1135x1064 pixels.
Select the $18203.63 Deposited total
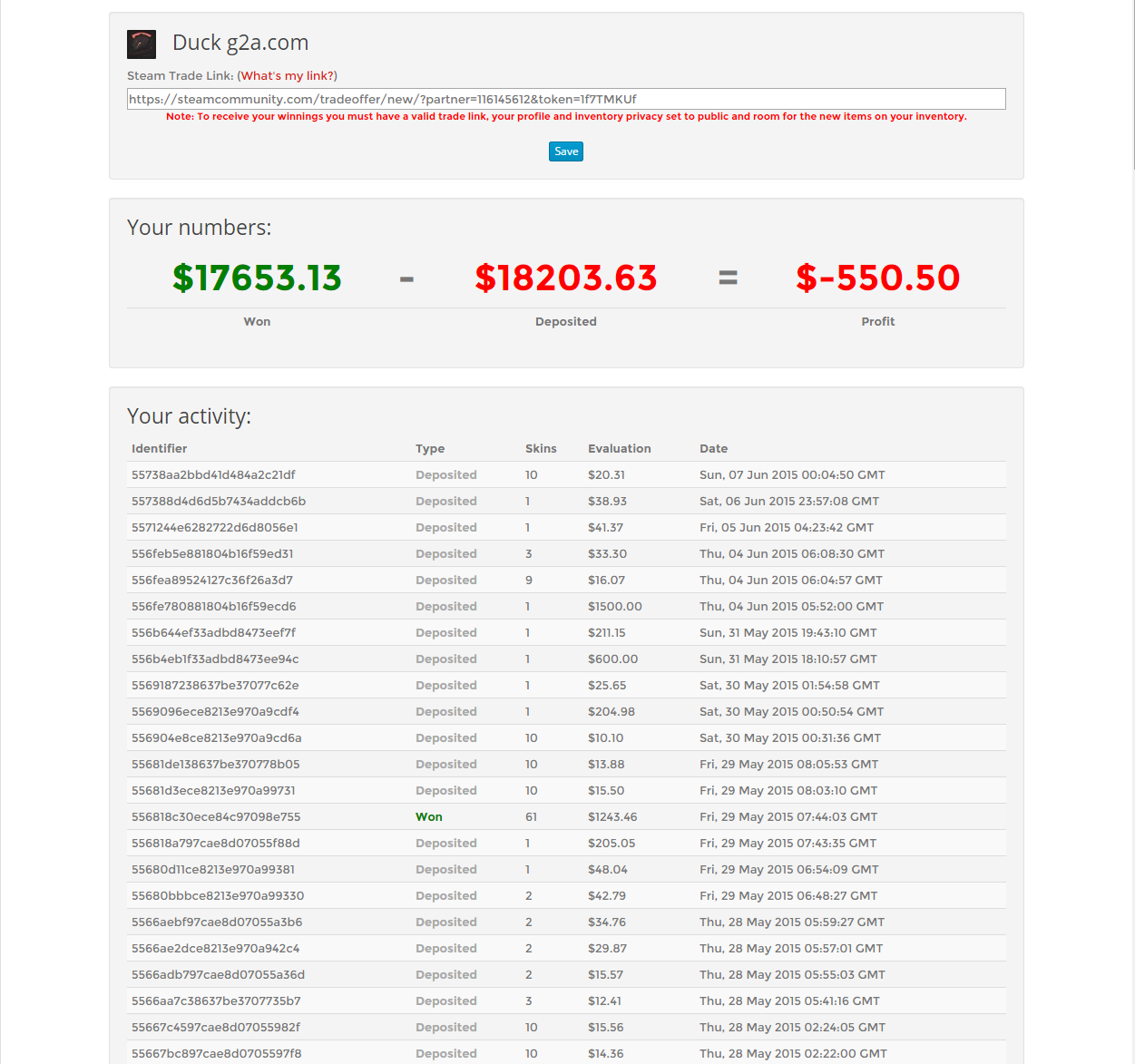click(566, 278)
